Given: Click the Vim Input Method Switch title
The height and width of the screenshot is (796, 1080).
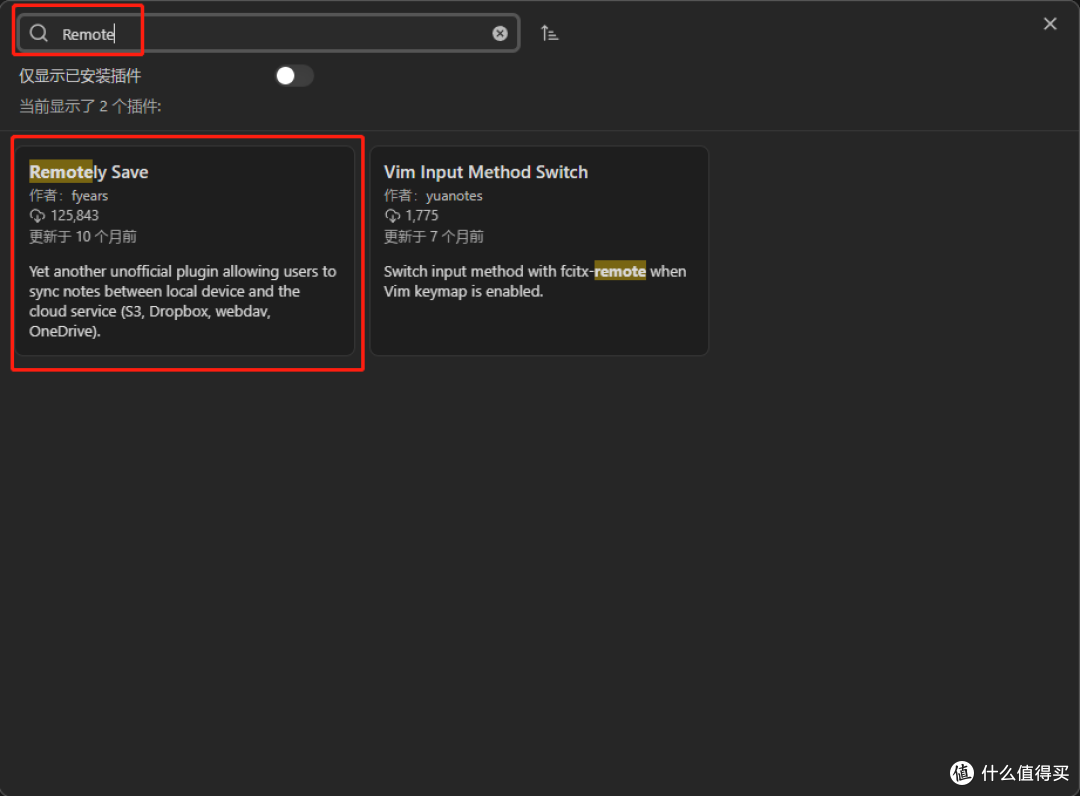Looking at the screenshot, I should (x=486, y=172).
